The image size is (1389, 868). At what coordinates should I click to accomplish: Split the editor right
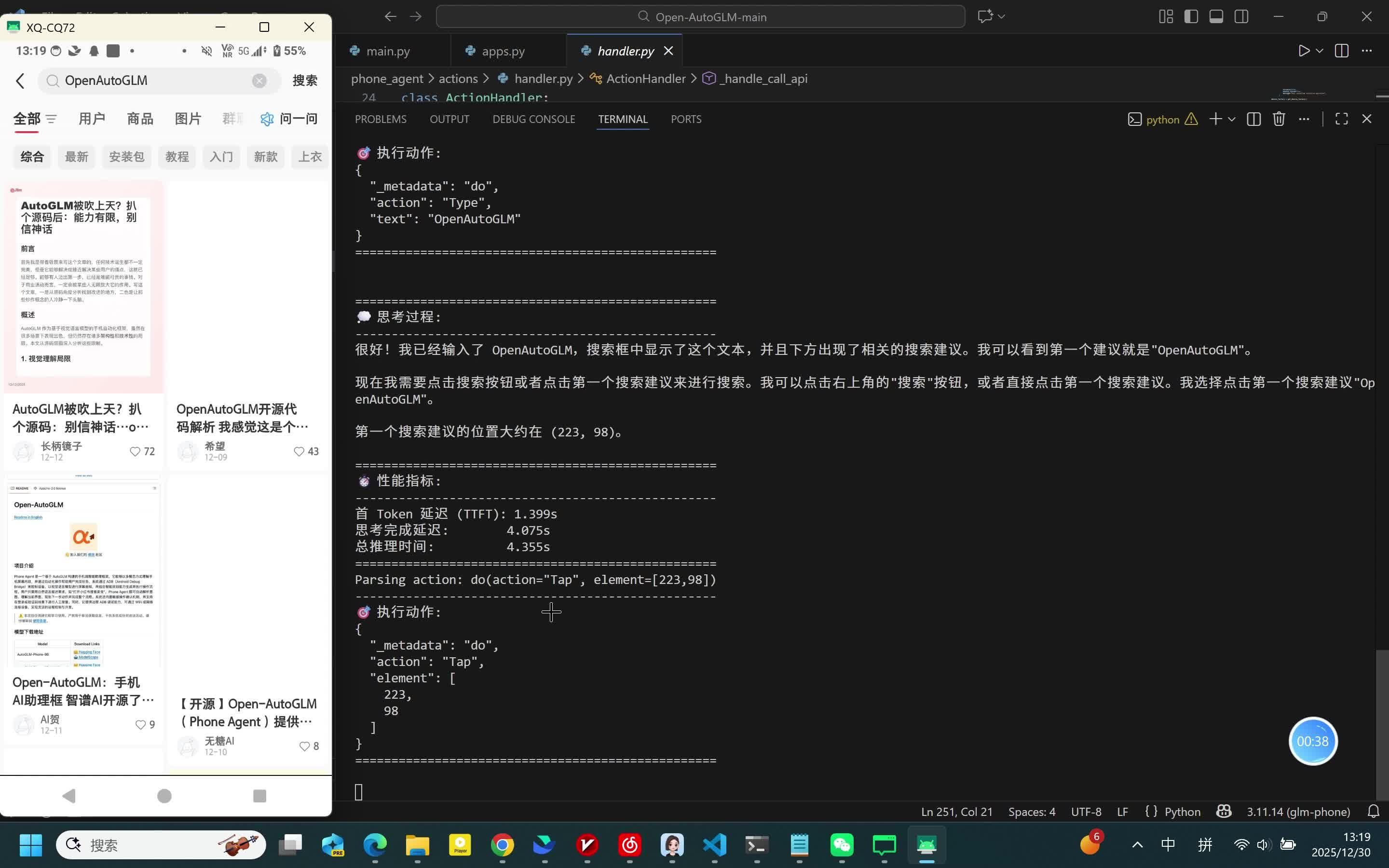(x=1341, y=51)
